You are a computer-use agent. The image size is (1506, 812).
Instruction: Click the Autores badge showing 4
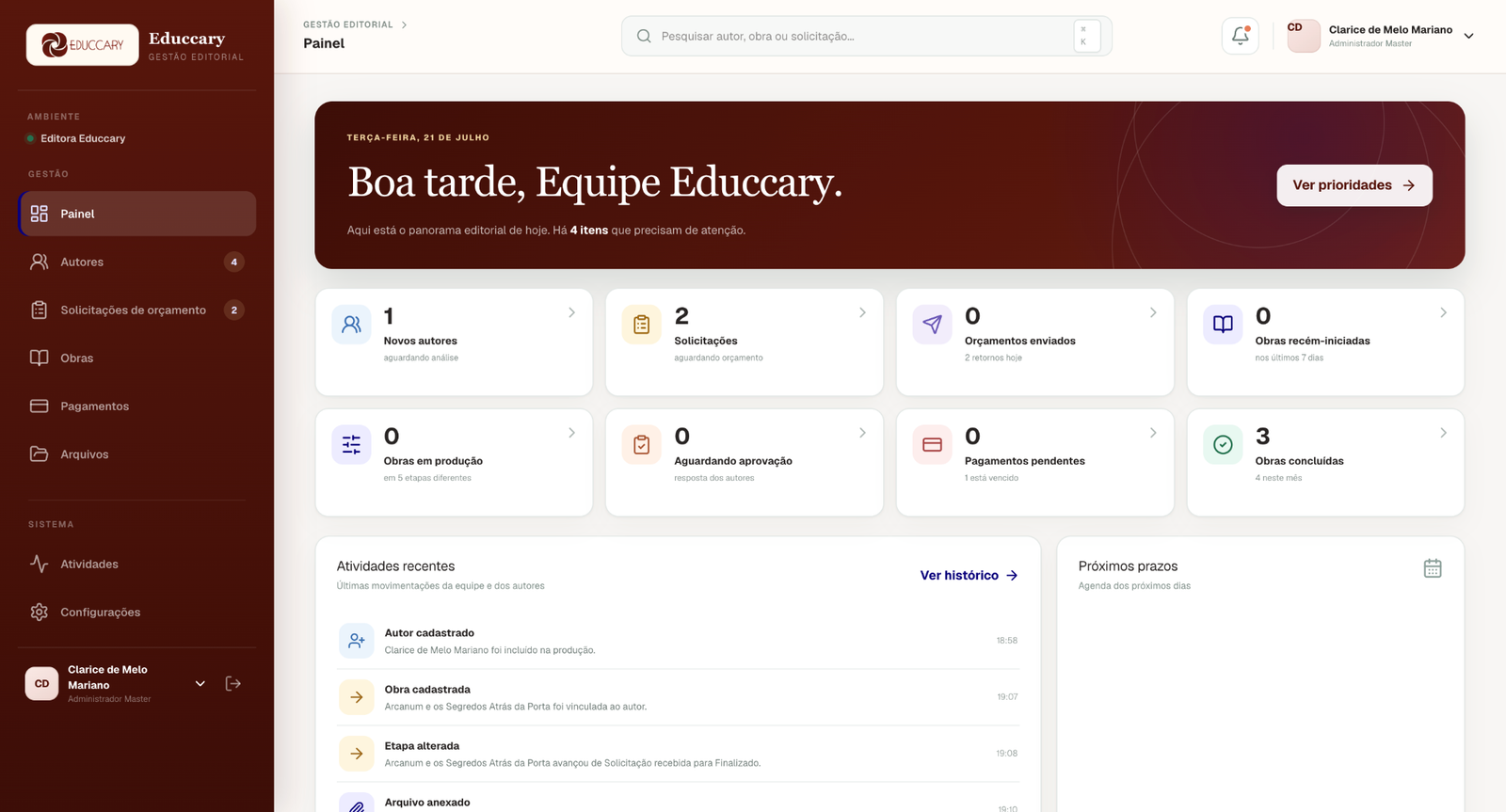(234, 262)
